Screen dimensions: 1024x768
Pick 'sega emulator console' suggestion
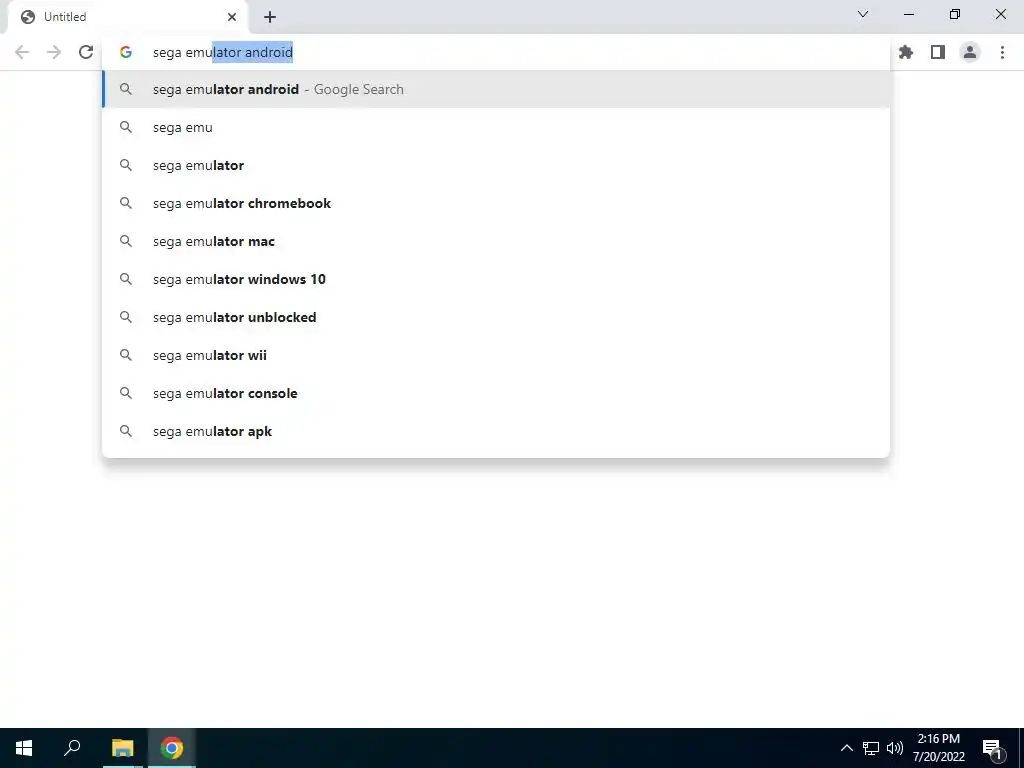tap(496, 393)
